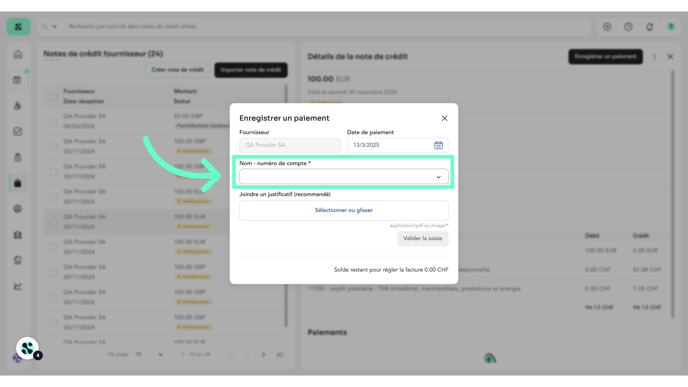
Task: Click the help widget bubble bottom-left
Action: click(27, 348)
